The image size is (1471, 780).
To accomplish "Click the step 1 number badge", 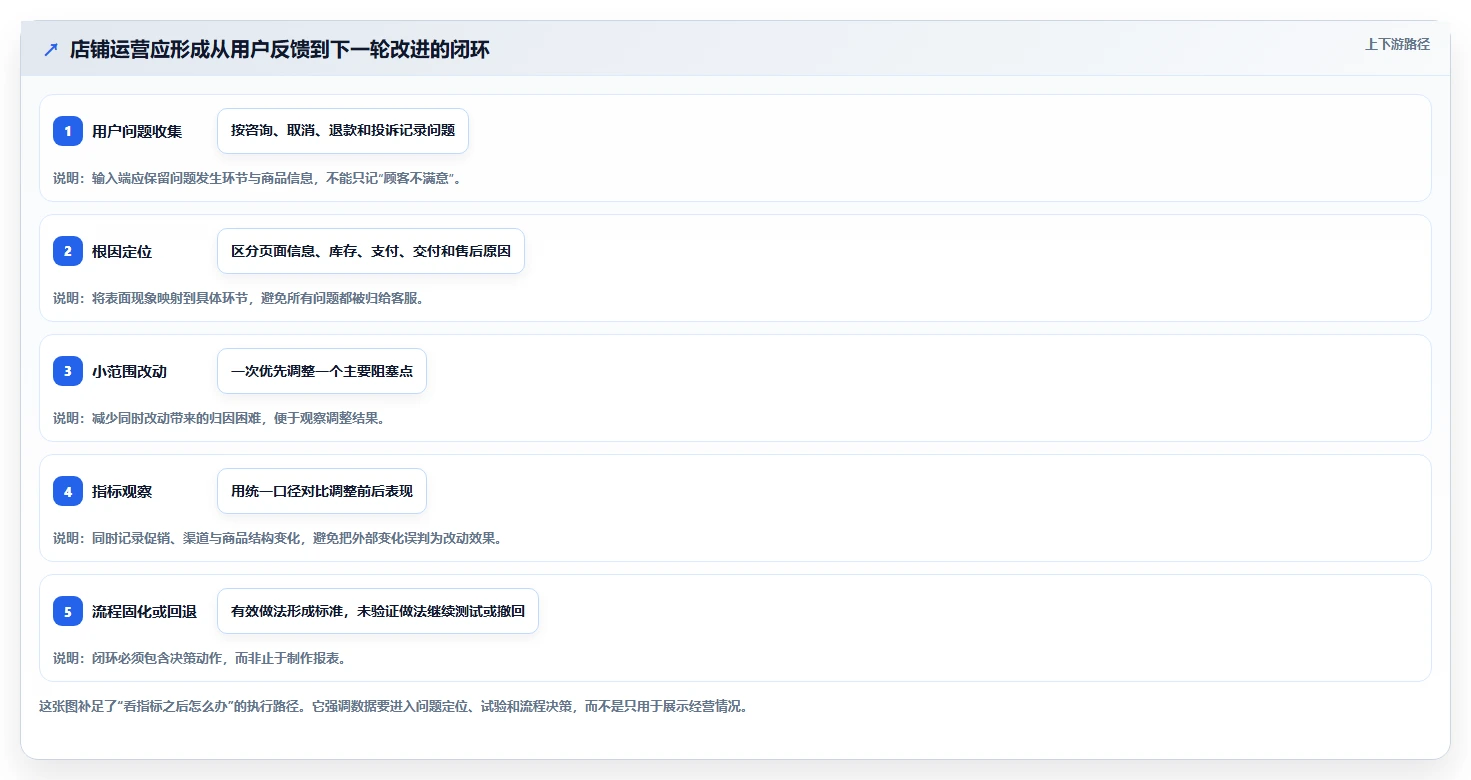I will click(x=68, y=131).
